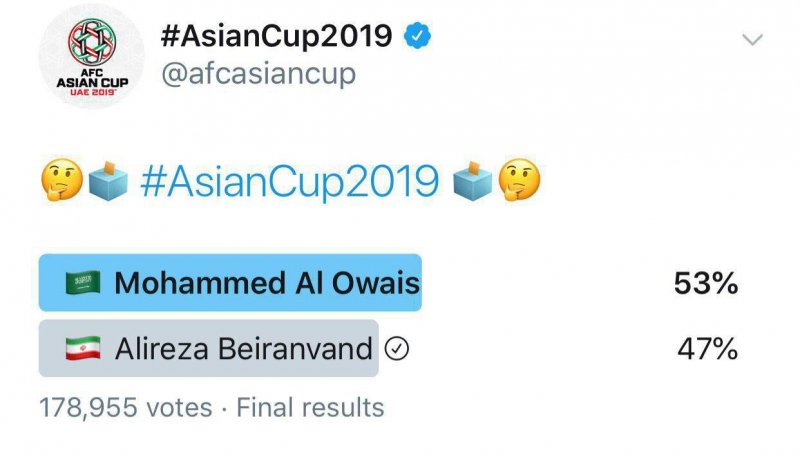
Task: Open the #AsianCup2019 account display name
Action: tap(275, 36)
